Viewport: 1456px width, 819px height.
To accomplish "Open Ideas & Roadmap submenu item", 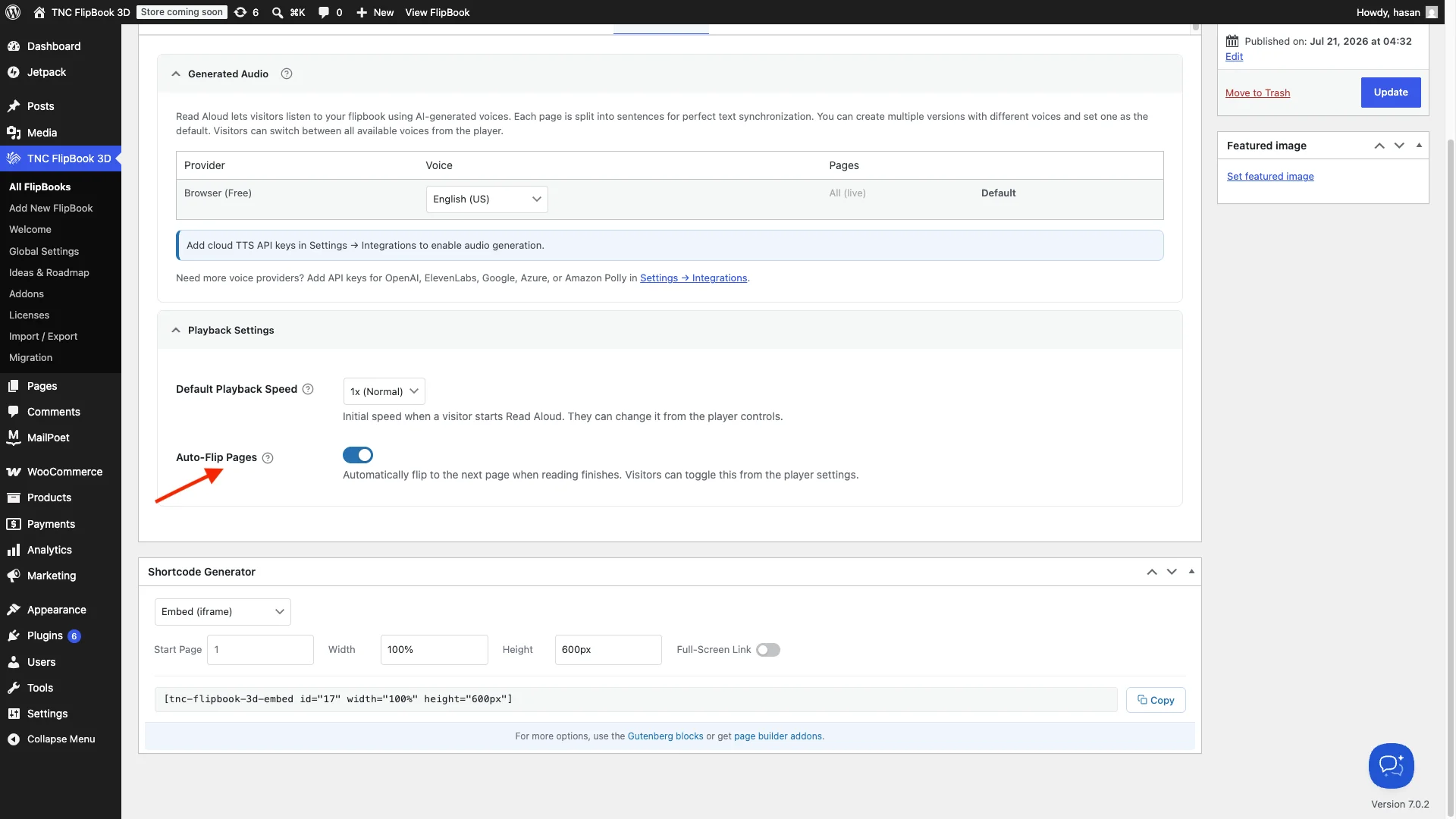I will tap(49, 272).
